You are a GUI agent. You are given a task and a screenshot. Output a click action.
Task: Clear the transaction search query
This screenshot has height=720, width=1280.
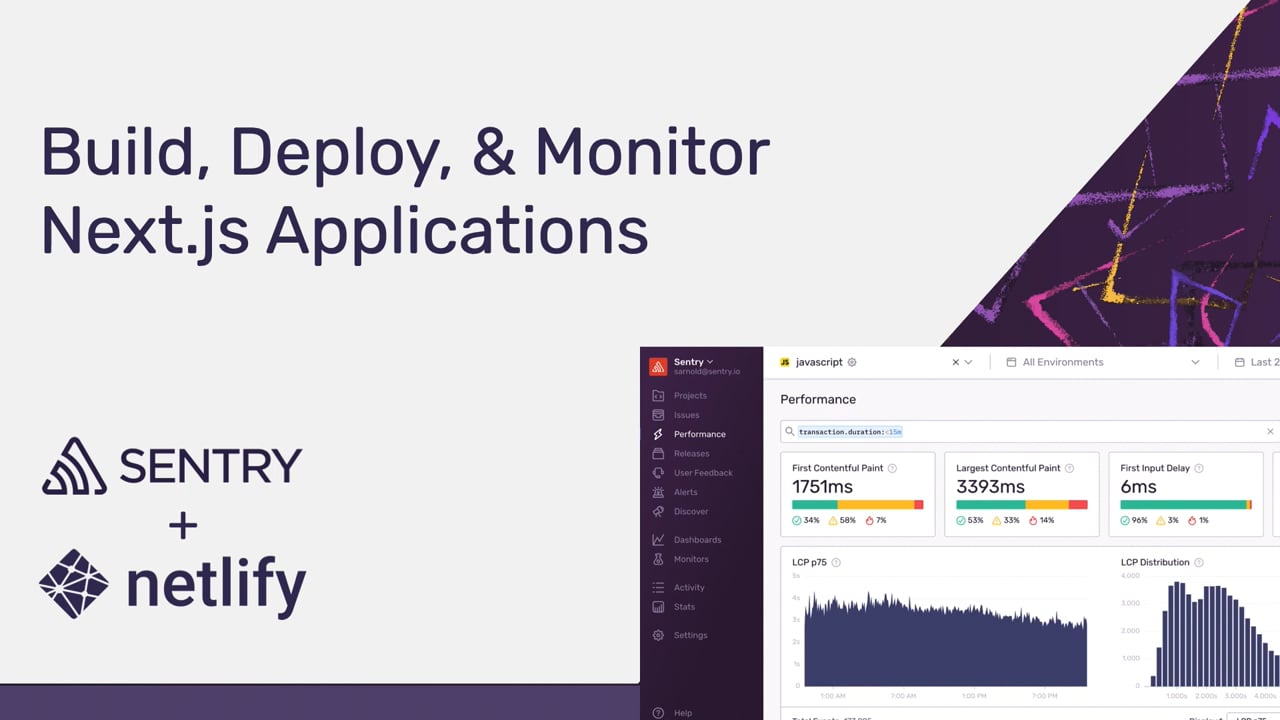pos(1270,432)
